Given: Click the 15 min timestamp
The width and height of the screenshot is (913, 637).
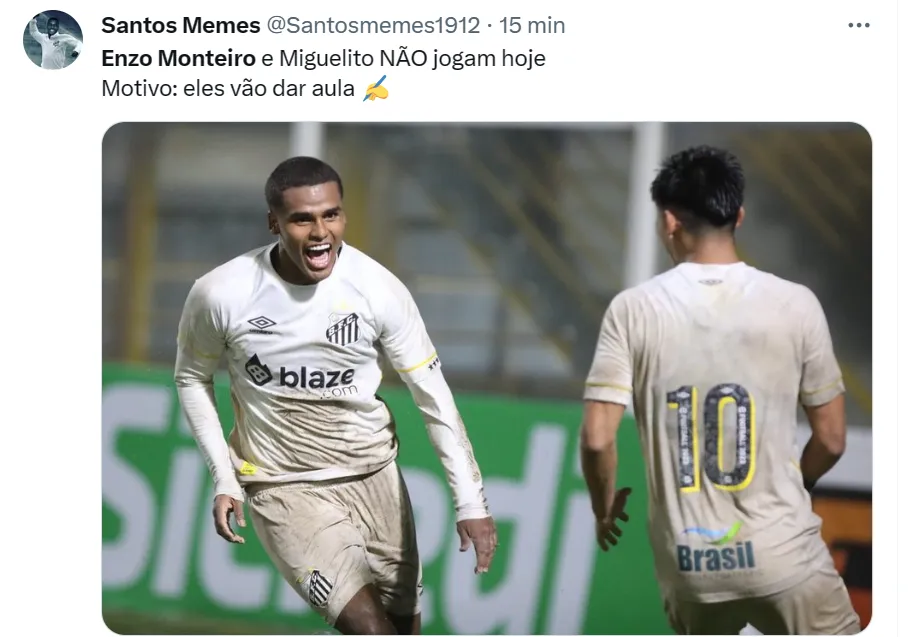Looking at the screenshot, I should click(532, 25).
